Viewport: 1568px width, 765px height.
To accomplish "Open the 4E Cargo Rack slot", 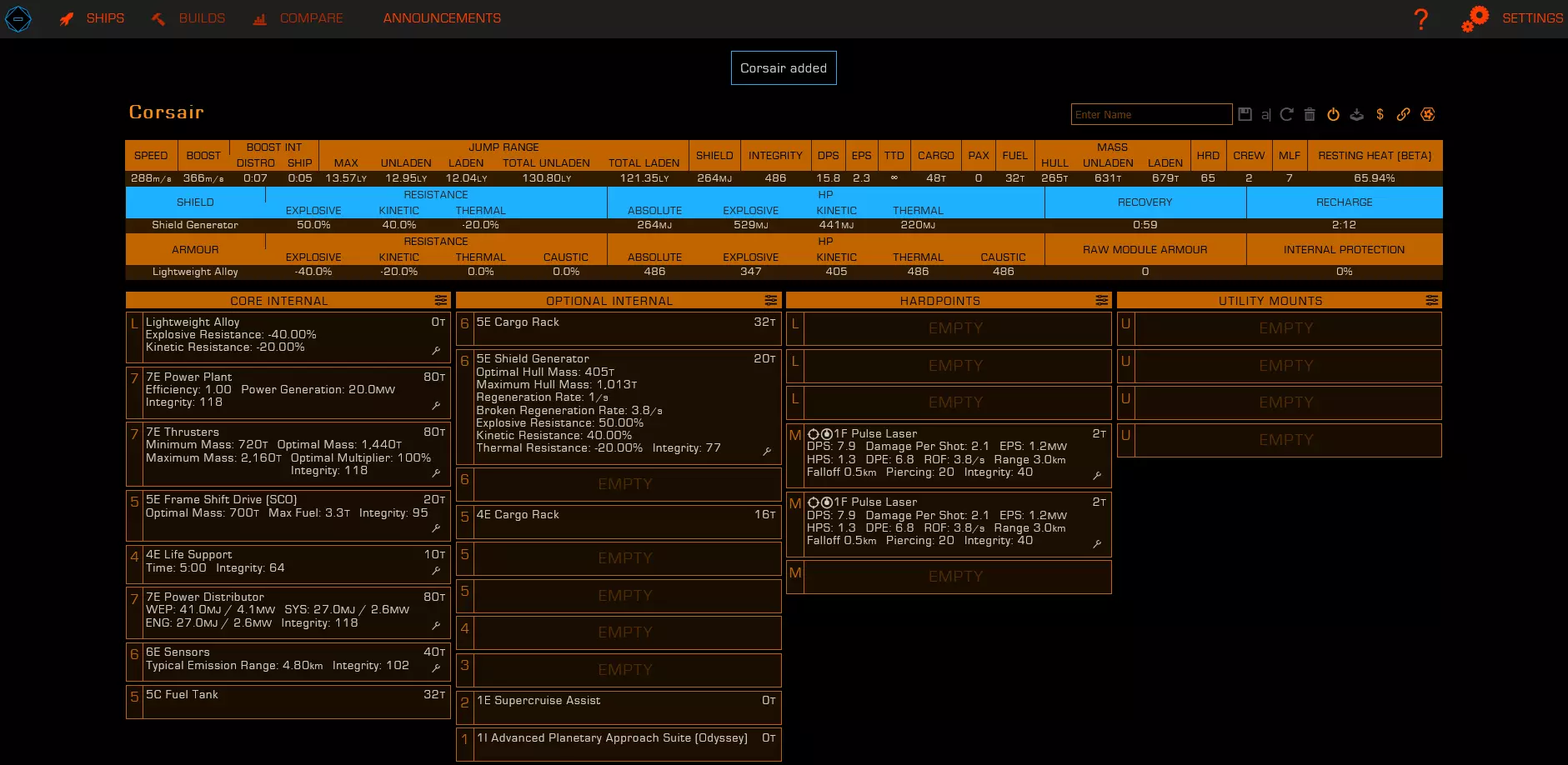I will point(619,522).
